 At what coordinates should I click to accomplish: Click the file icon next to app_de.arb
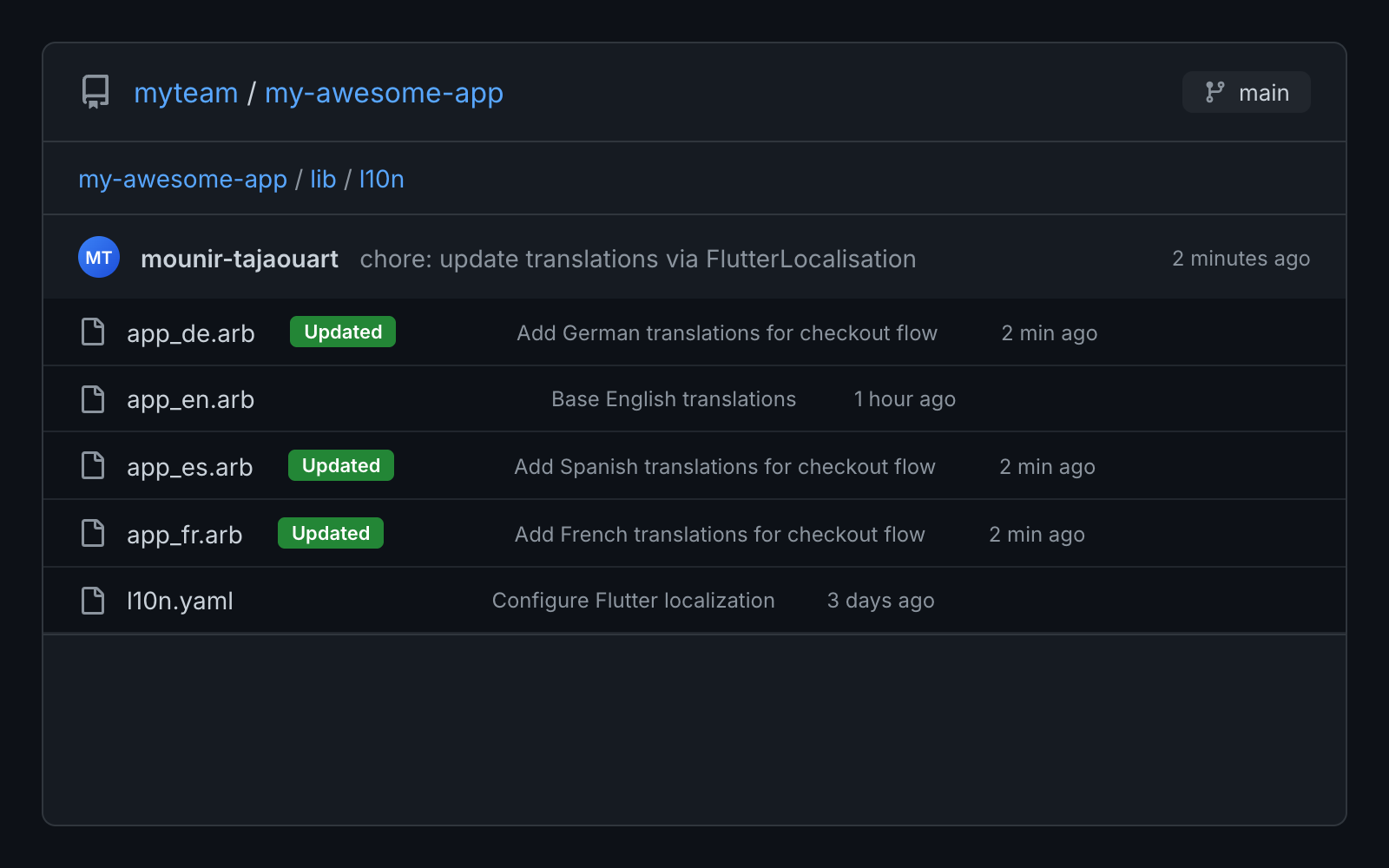coord(92,332)
